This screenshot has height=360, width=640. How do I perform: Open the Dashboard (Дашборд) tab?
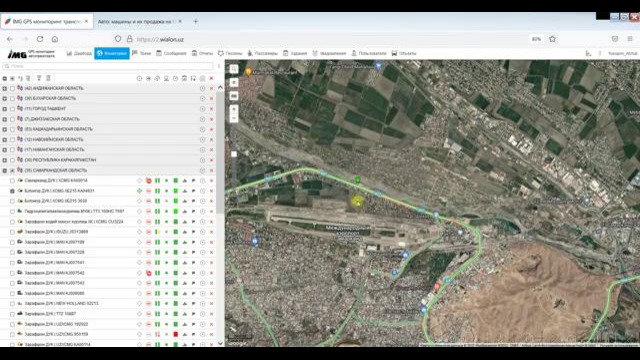point(79,53)
